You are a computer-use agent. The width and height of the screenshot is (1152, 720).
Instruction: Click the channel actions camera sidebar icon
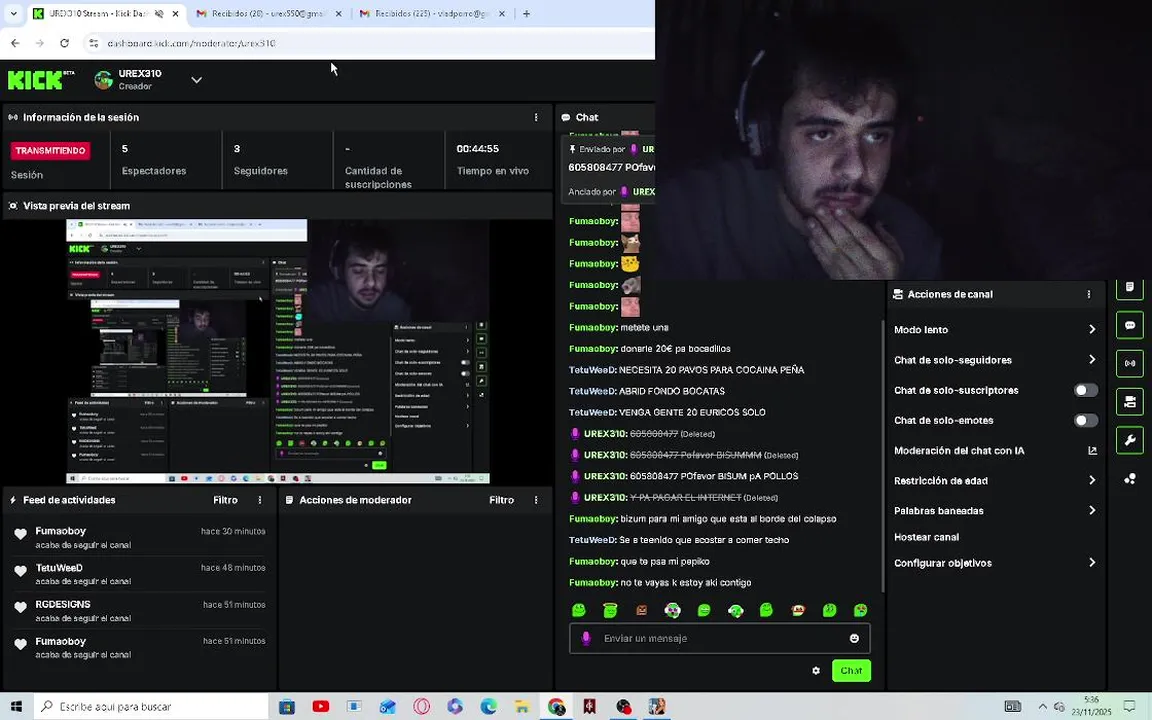(x=1129, y=401)
